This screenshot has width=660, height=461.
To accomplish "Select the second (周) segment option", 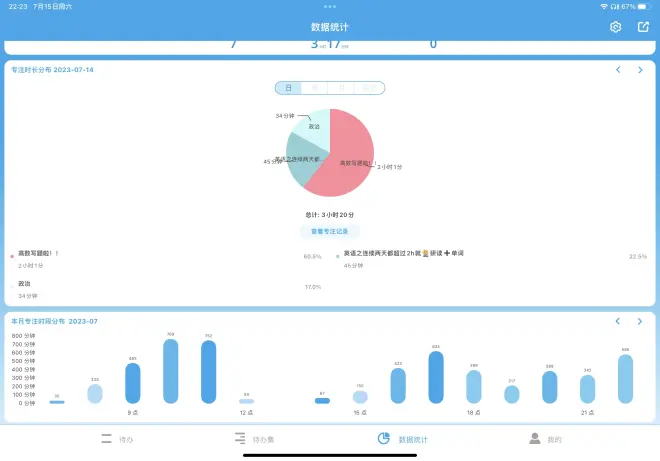I will coord(315,88).
